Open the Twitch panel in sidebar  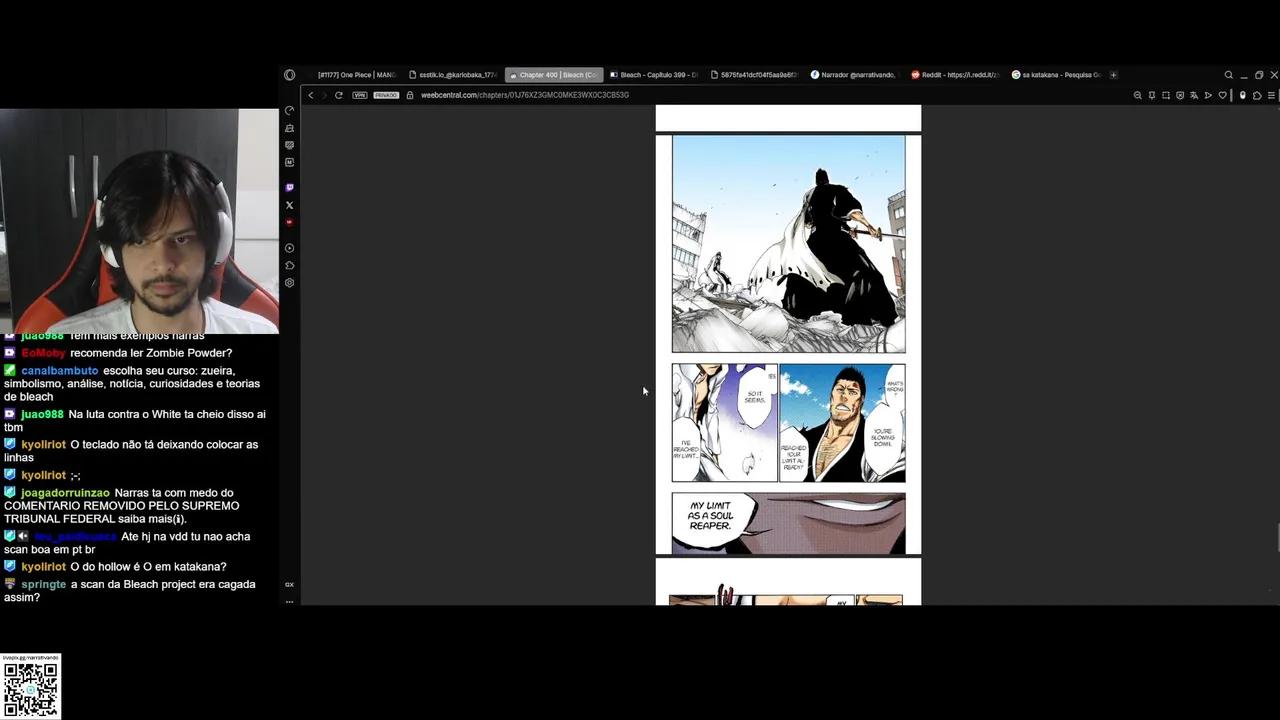coord(289,188)
